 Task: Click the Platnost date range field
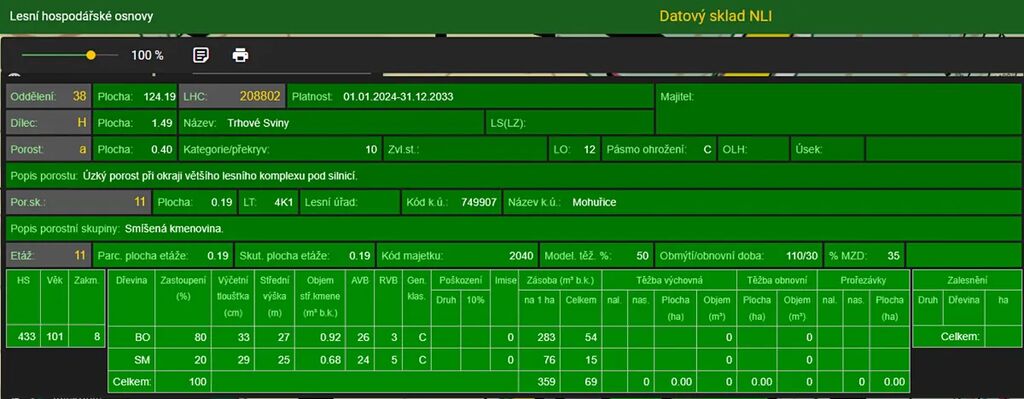click(x=470, y=97)
